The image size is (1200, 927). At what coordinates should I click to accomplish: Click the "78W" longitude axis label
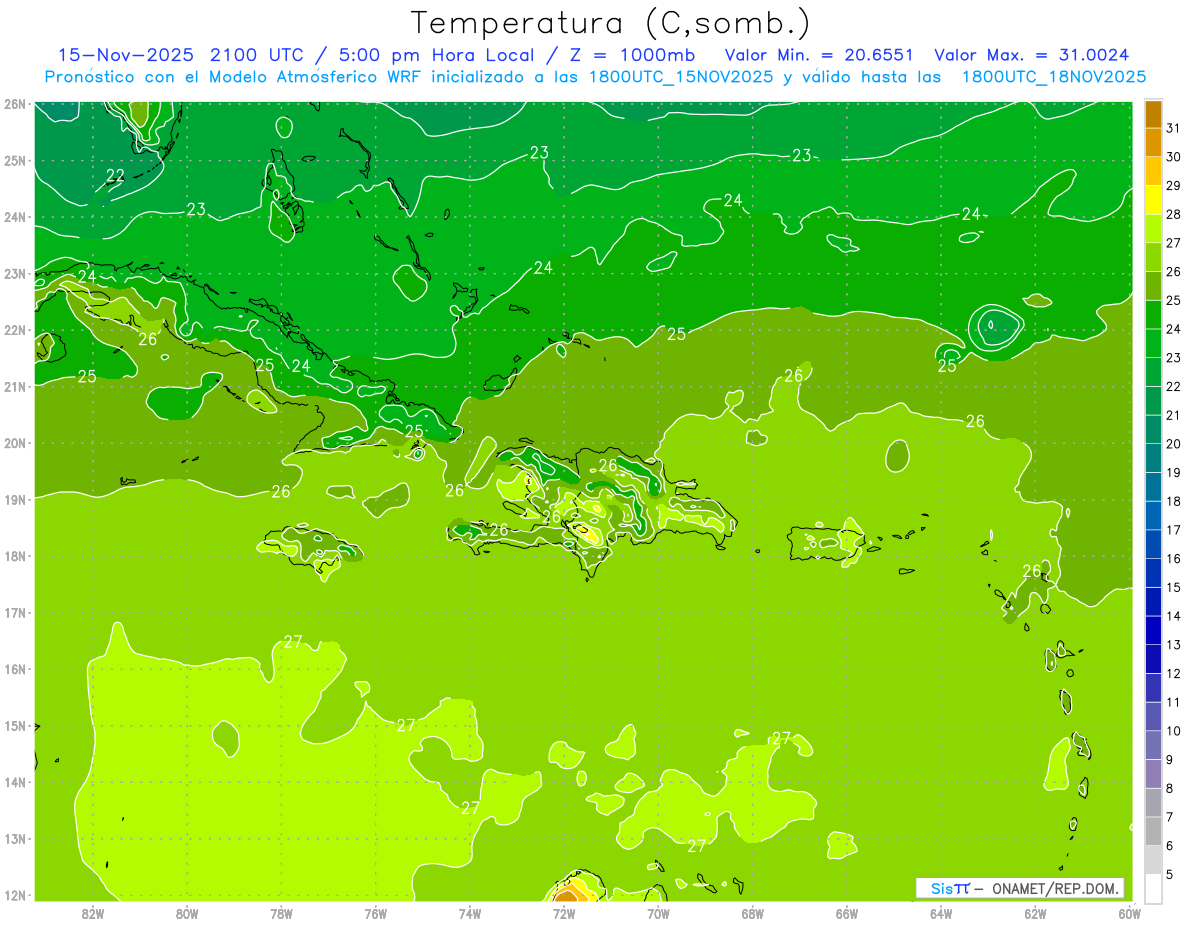tap(281, 913)
